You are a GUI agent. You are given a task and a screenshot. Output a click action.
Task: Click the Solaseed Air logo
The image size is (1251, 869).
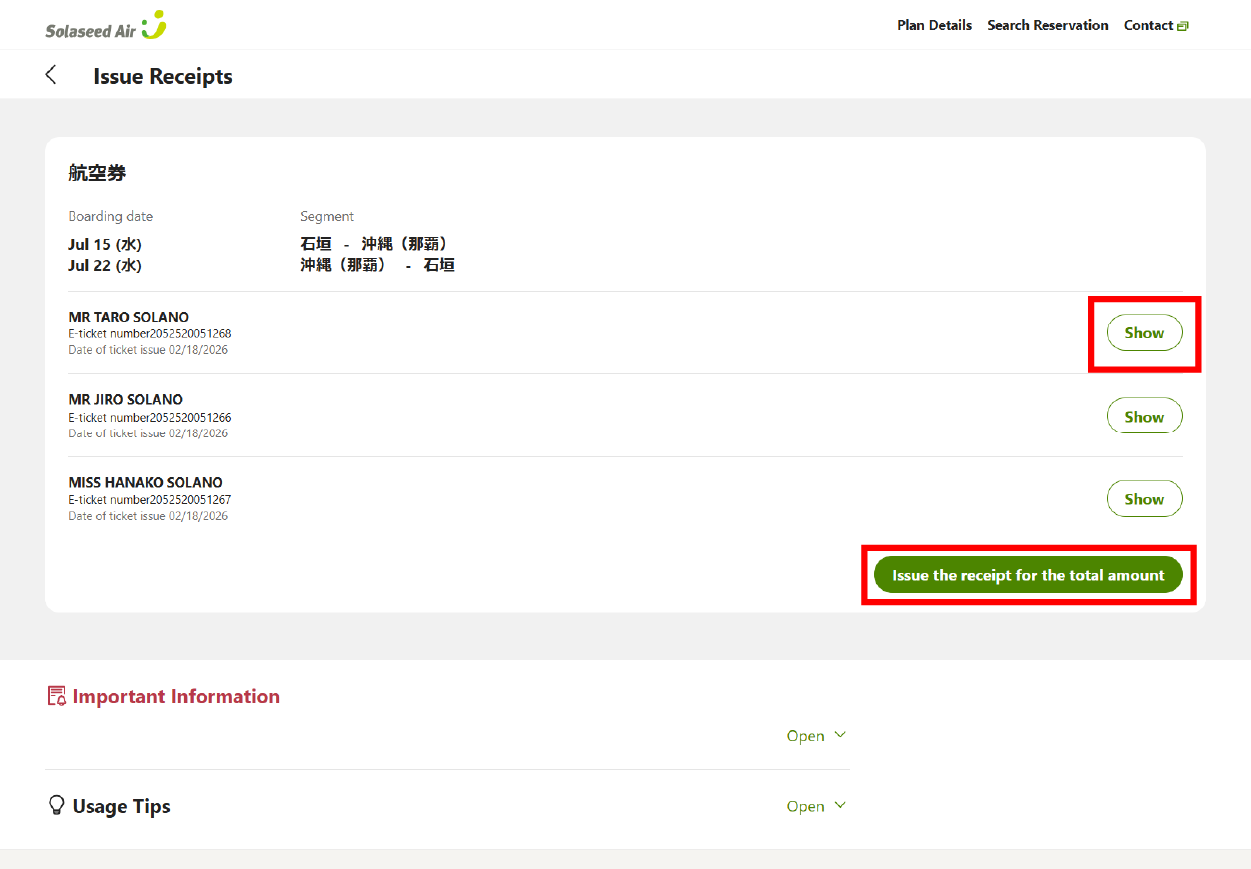[x=105, y=26]
